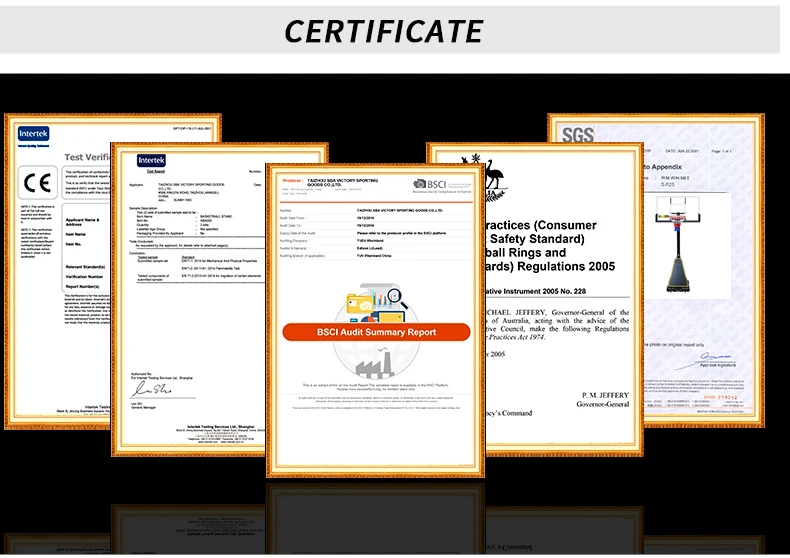Click the 'Verification Number' label
Screen dimensions: 790x558
pyautogui.click(x=84, y=276)
